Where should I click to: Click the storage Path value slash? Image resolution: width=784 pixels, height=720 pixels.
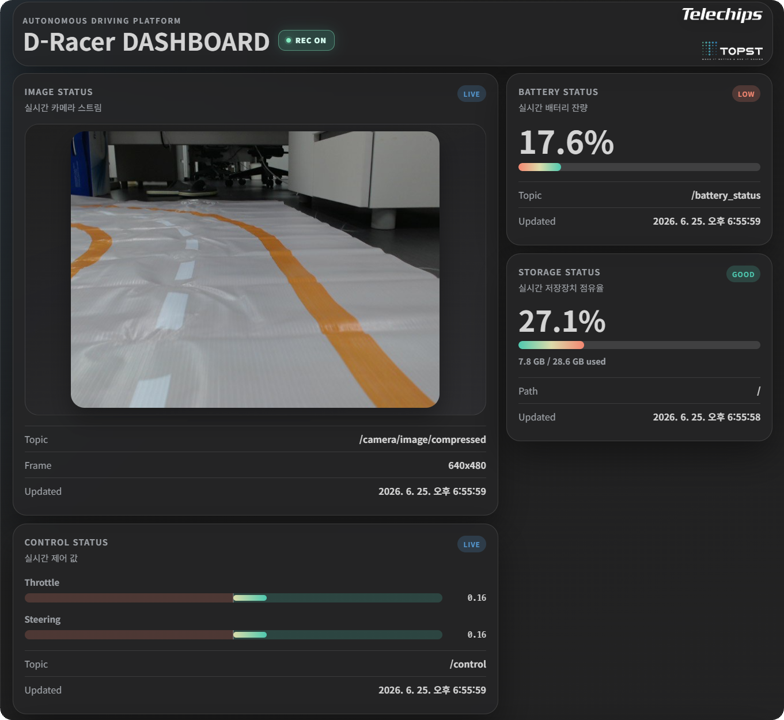(x=758, y=391)
